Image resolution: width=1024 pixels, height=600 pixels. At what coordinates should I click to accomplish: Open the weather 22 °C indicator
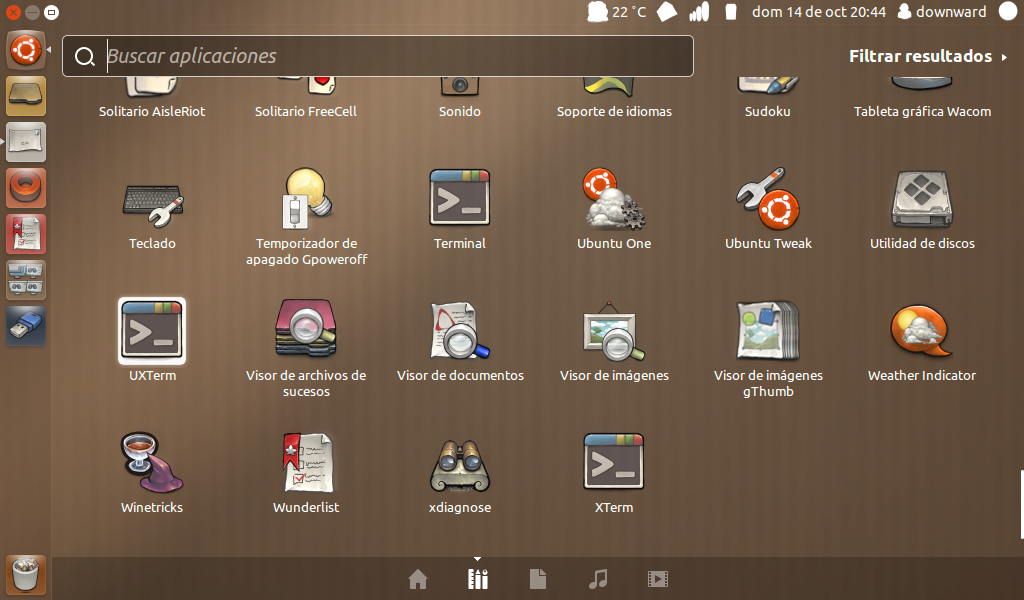pos(616,12)
